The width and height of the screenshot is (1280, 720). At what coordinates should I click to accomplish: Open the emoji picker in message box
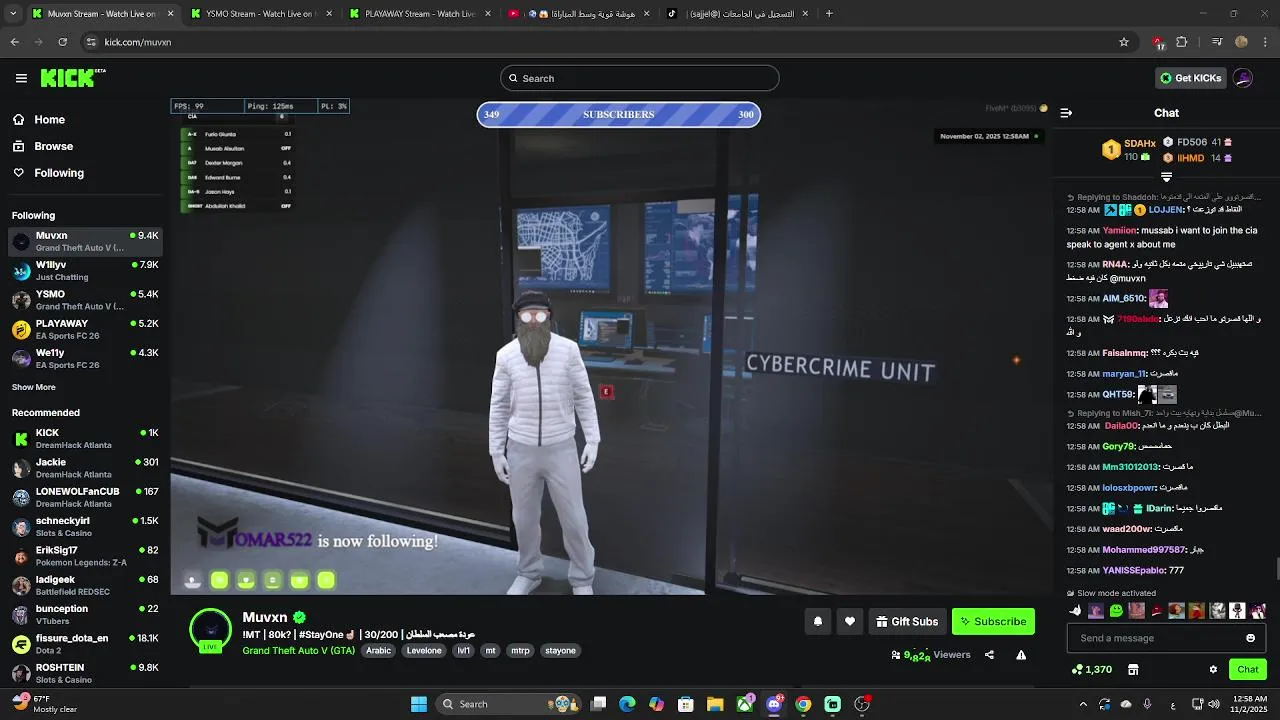(x=1250, y=638)
